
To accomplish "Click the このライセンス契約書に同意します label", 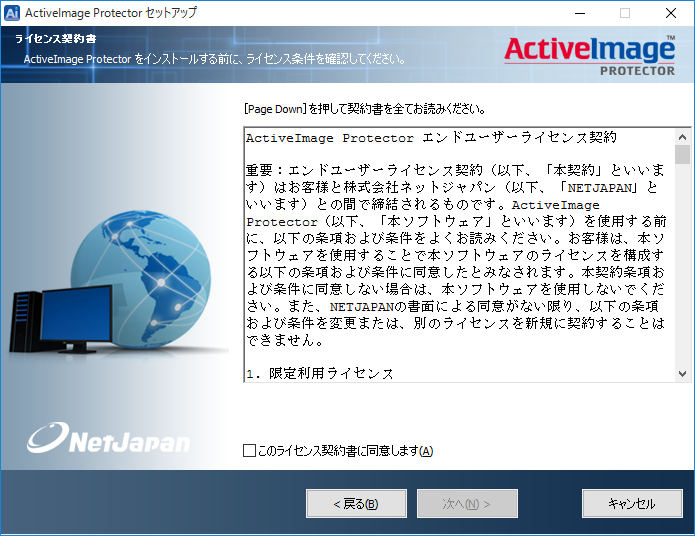I will [345, 451].
